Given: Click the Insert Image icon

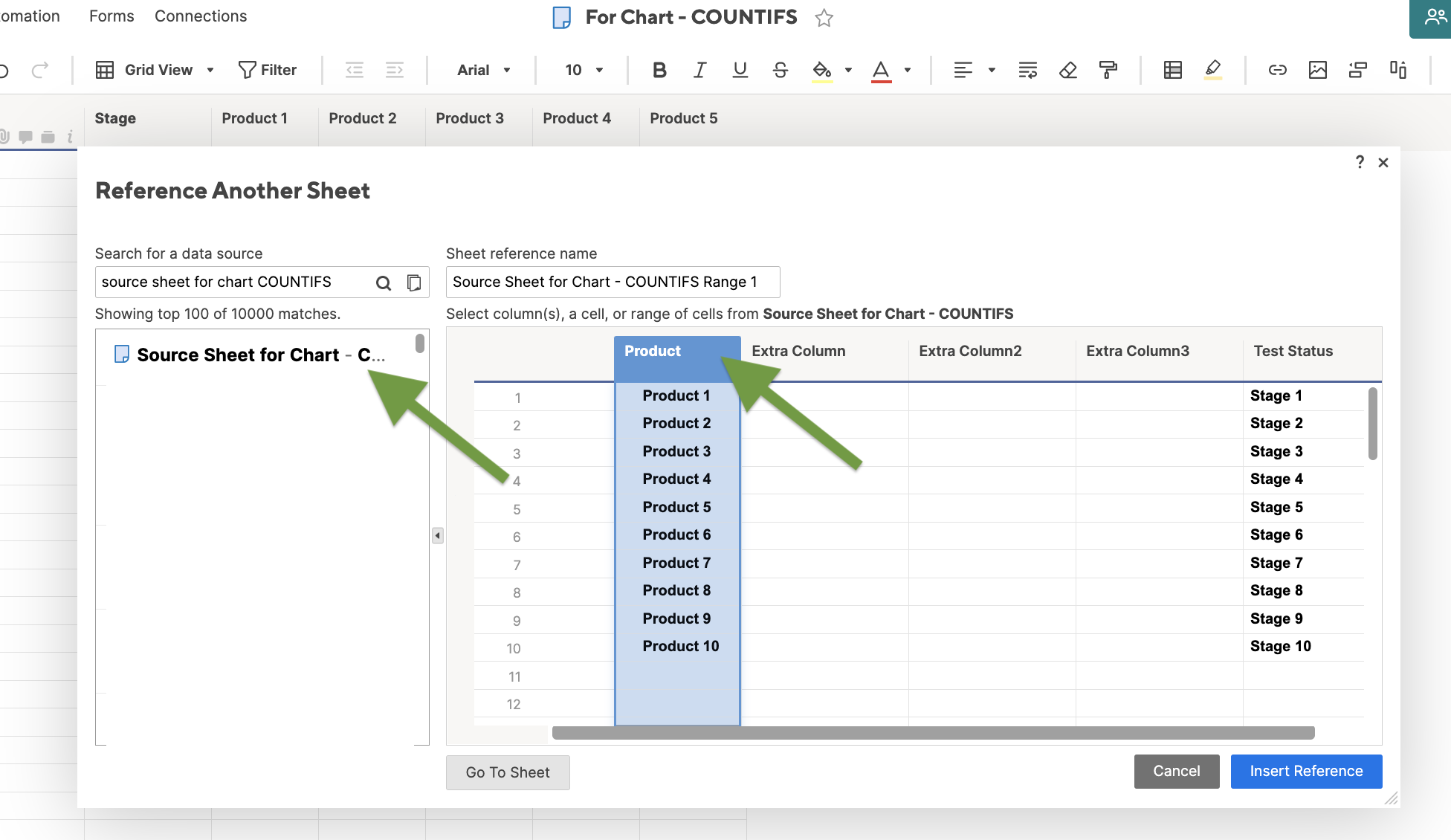Looking at the screenshot, I should pyautogui.click(x=1317, y=69).
